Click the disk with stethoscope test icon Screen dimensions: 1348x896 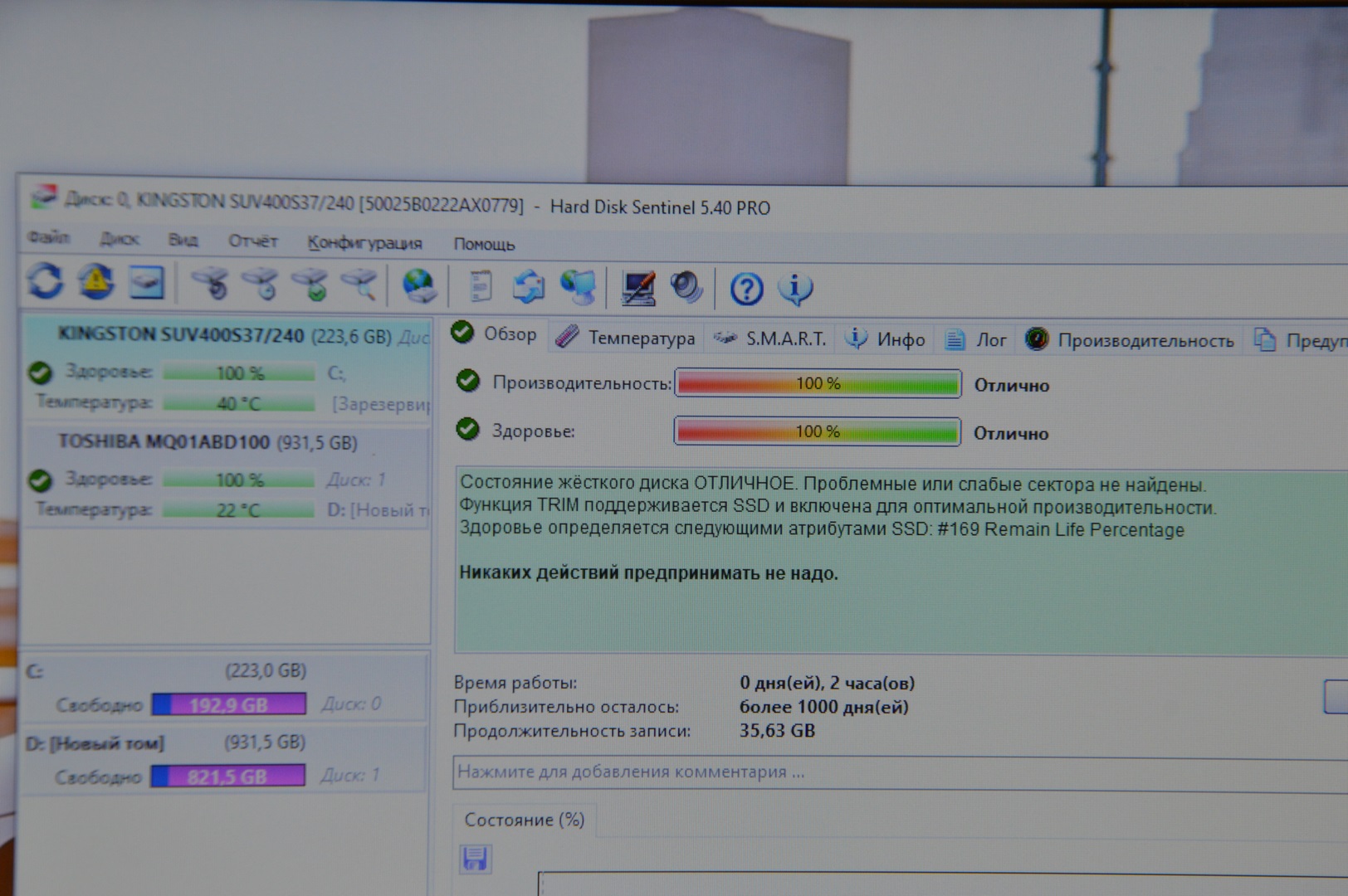coord(211,284)
